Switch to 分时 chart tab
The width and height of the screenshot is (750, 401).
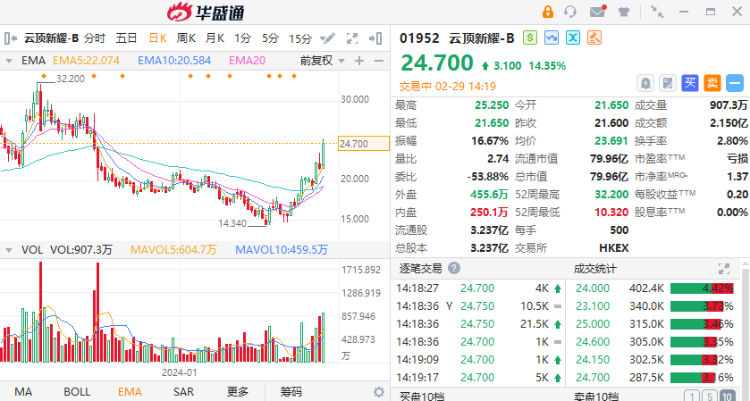point(95,38)
